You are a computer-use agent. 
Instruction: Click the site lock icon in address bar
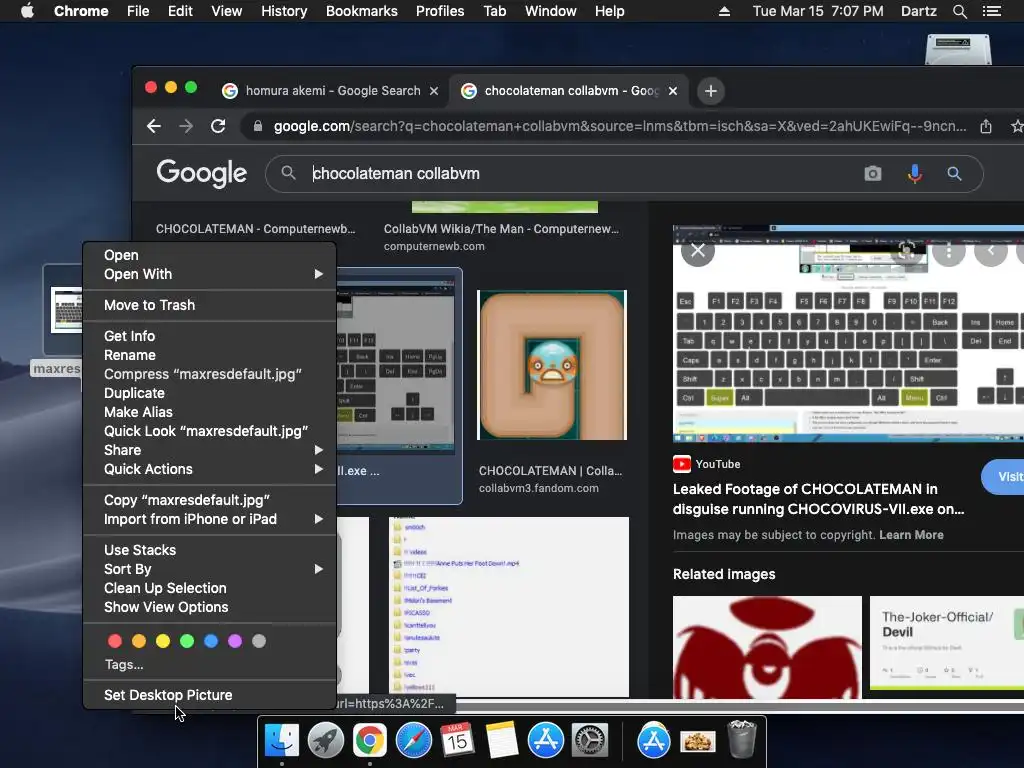point(258,126)
